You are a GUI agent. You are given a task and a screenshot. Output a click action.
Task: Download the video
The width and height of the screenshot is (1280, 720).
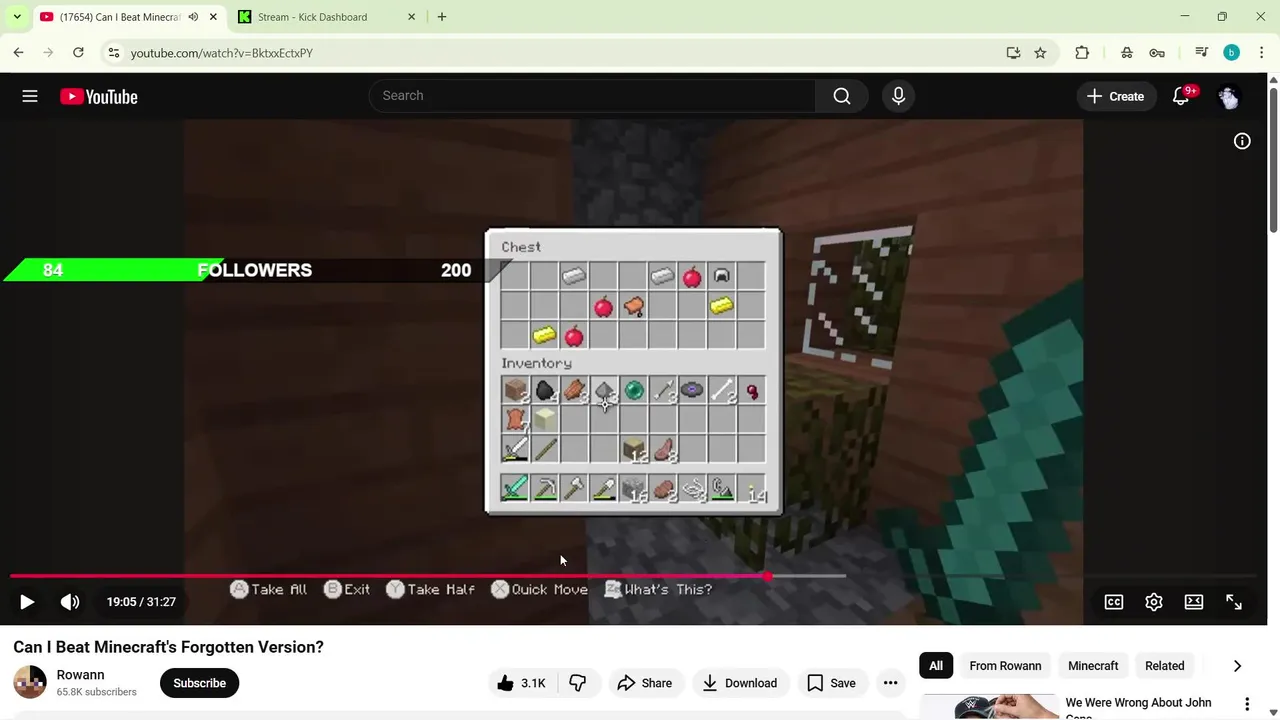coord(740,683)
